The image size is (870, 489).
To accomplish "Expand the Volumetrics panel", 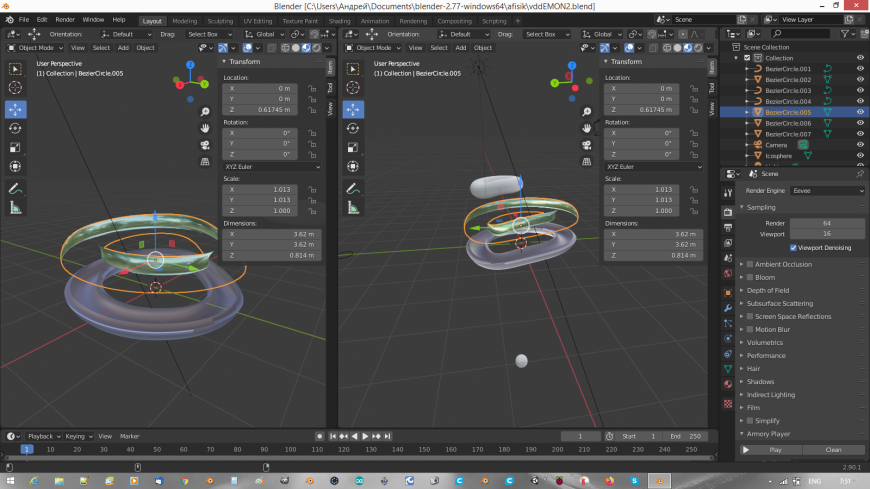I will (x=765, y=342).
